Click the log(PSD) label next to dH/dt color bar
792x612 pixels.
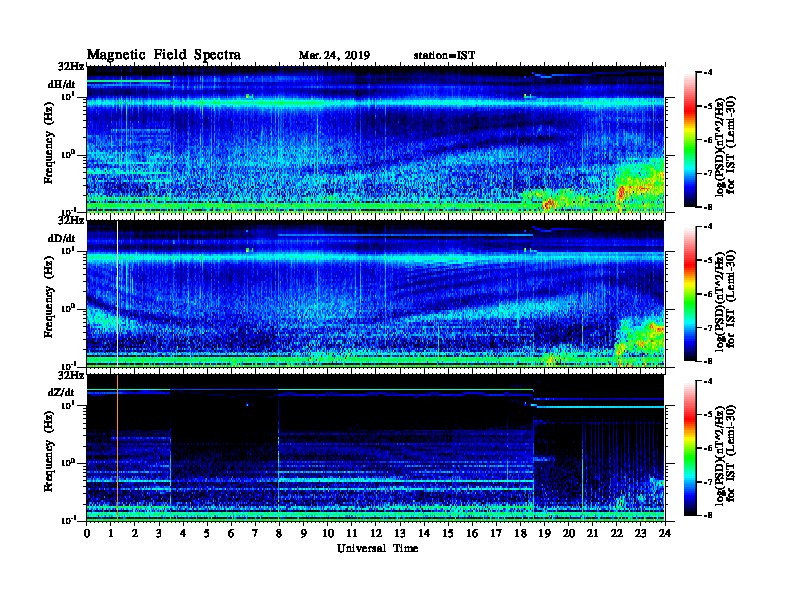pos(725,146)
